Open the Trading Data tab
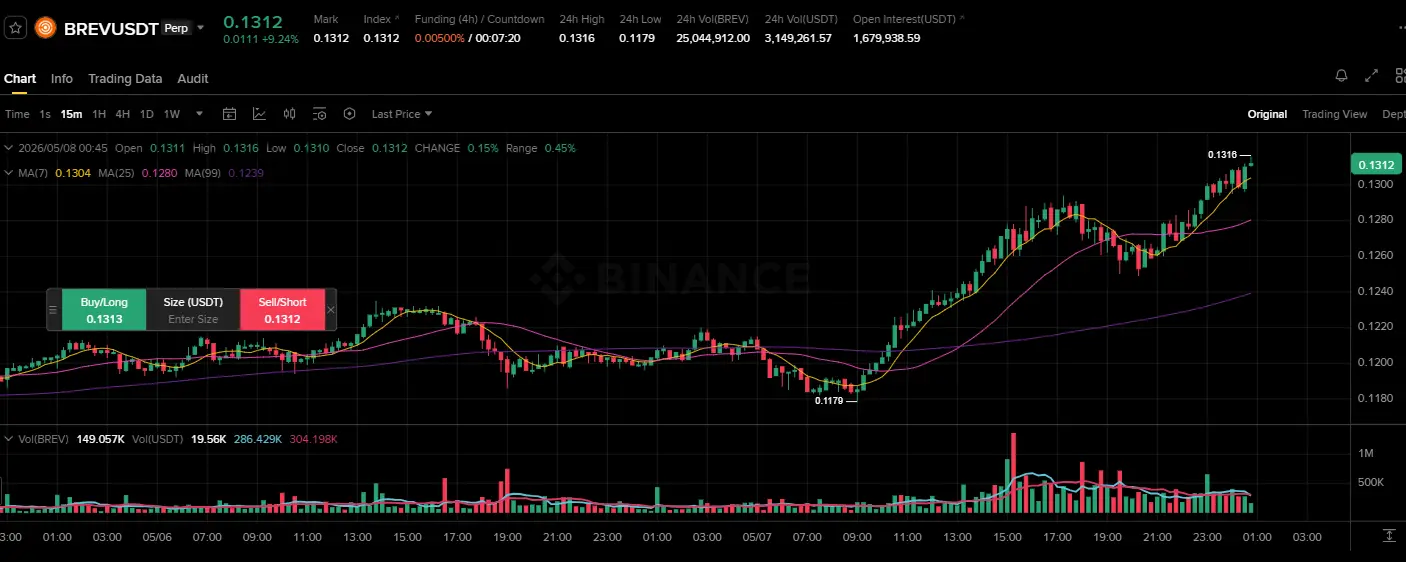This screenshot has width=1406, height=562. tap(125, 79)
